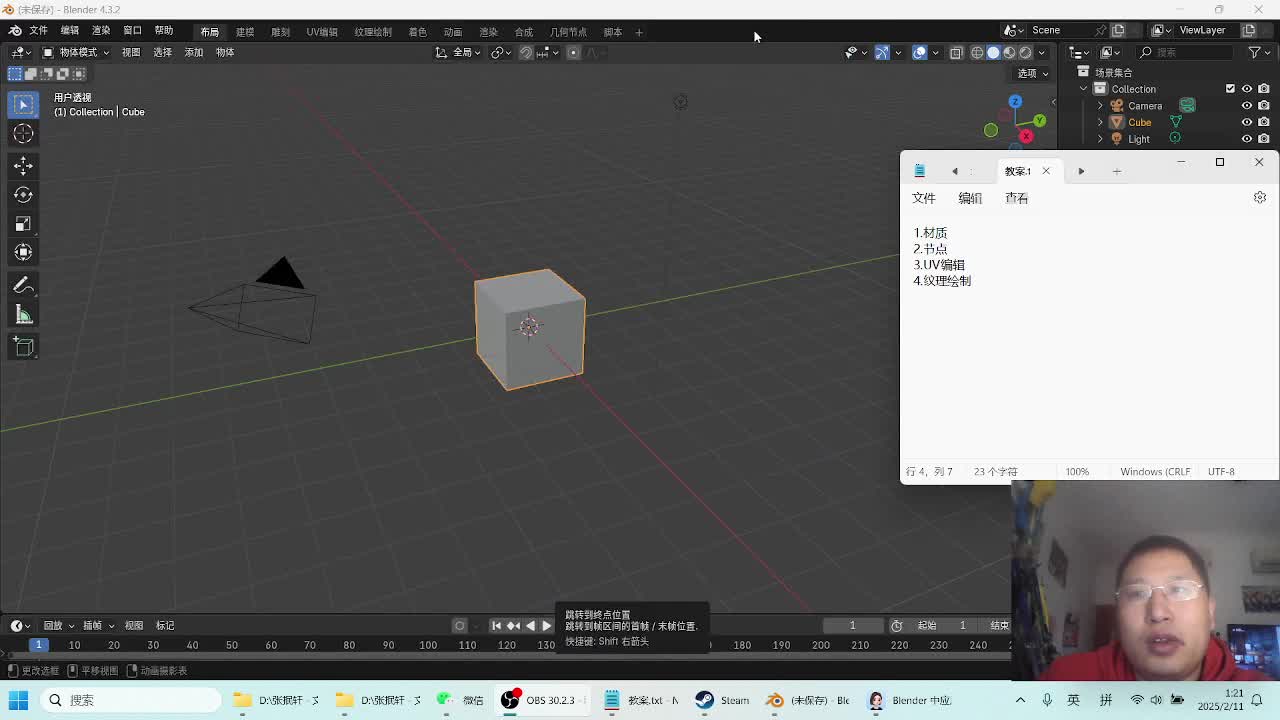The width and height of the screenshot is (1280, 720).
Task: Toggle viewport gizmos display
Action: [x=882, y=52]
